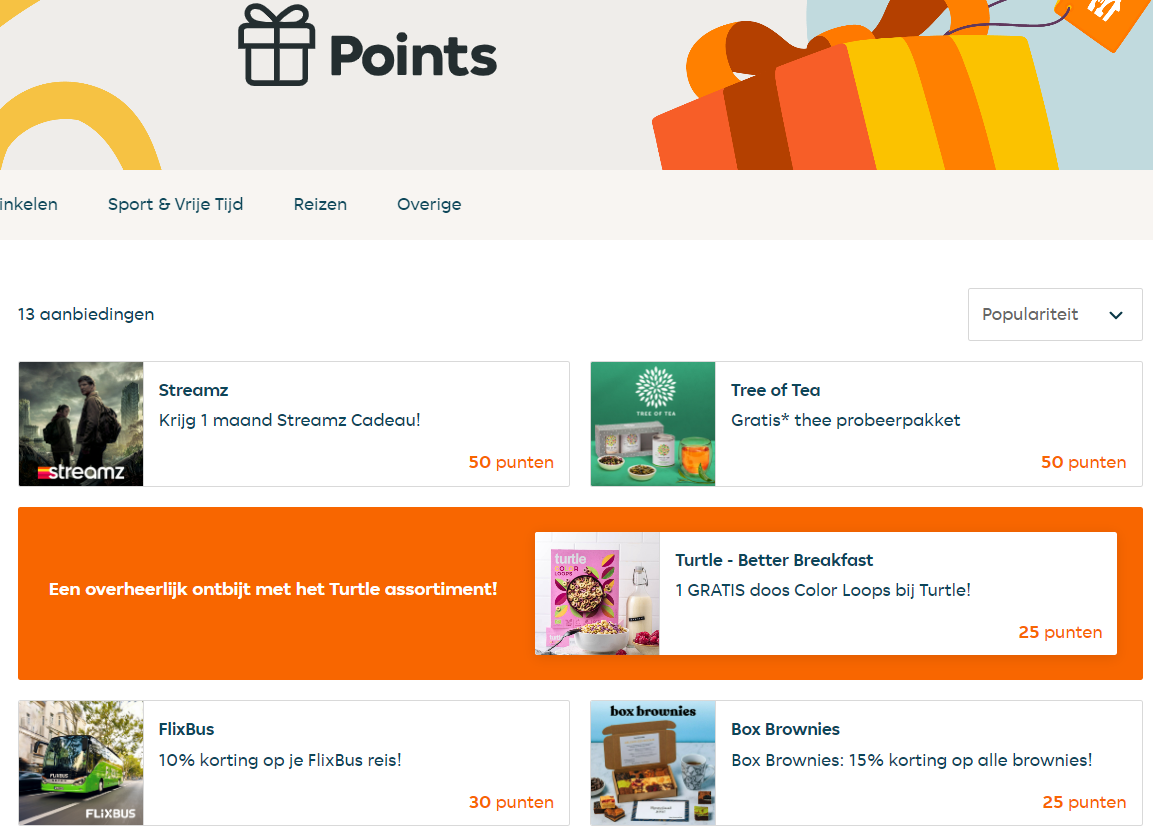Click the Points gift box logo icon
1153x830 pixels.
click(276, 45)
